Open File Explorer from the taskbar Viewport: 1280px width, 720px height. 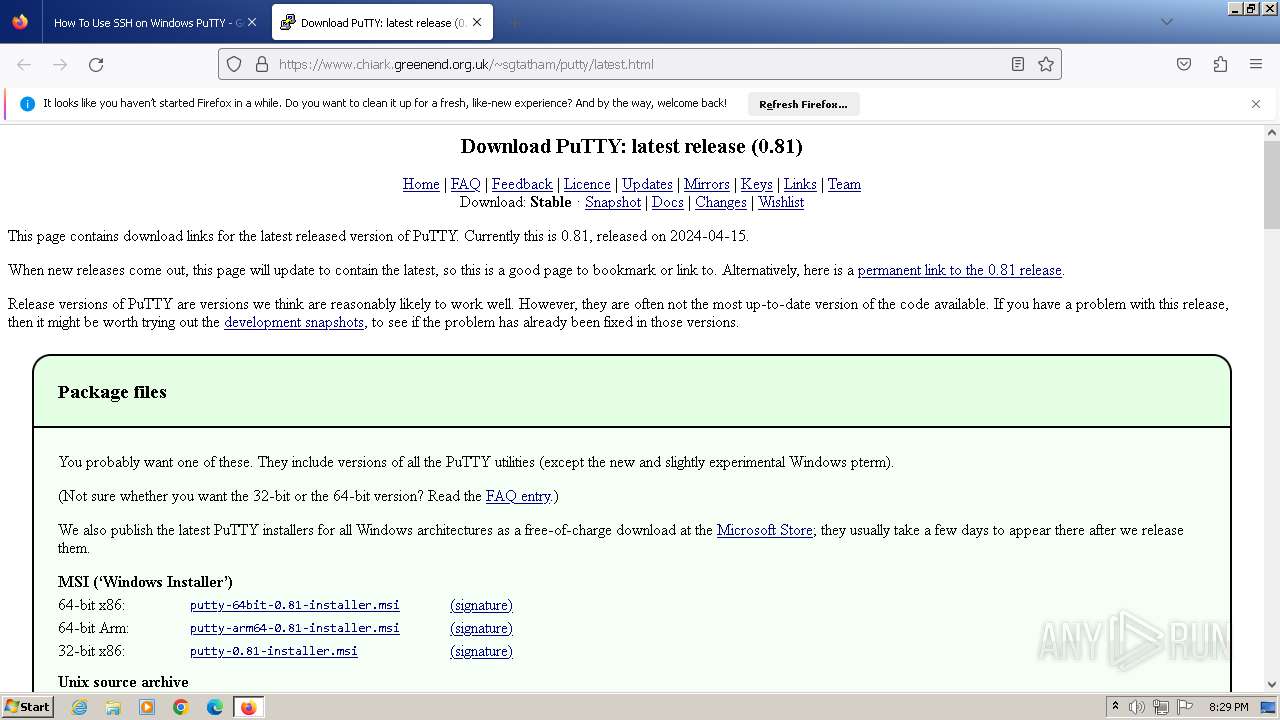[x=113, y=707]
